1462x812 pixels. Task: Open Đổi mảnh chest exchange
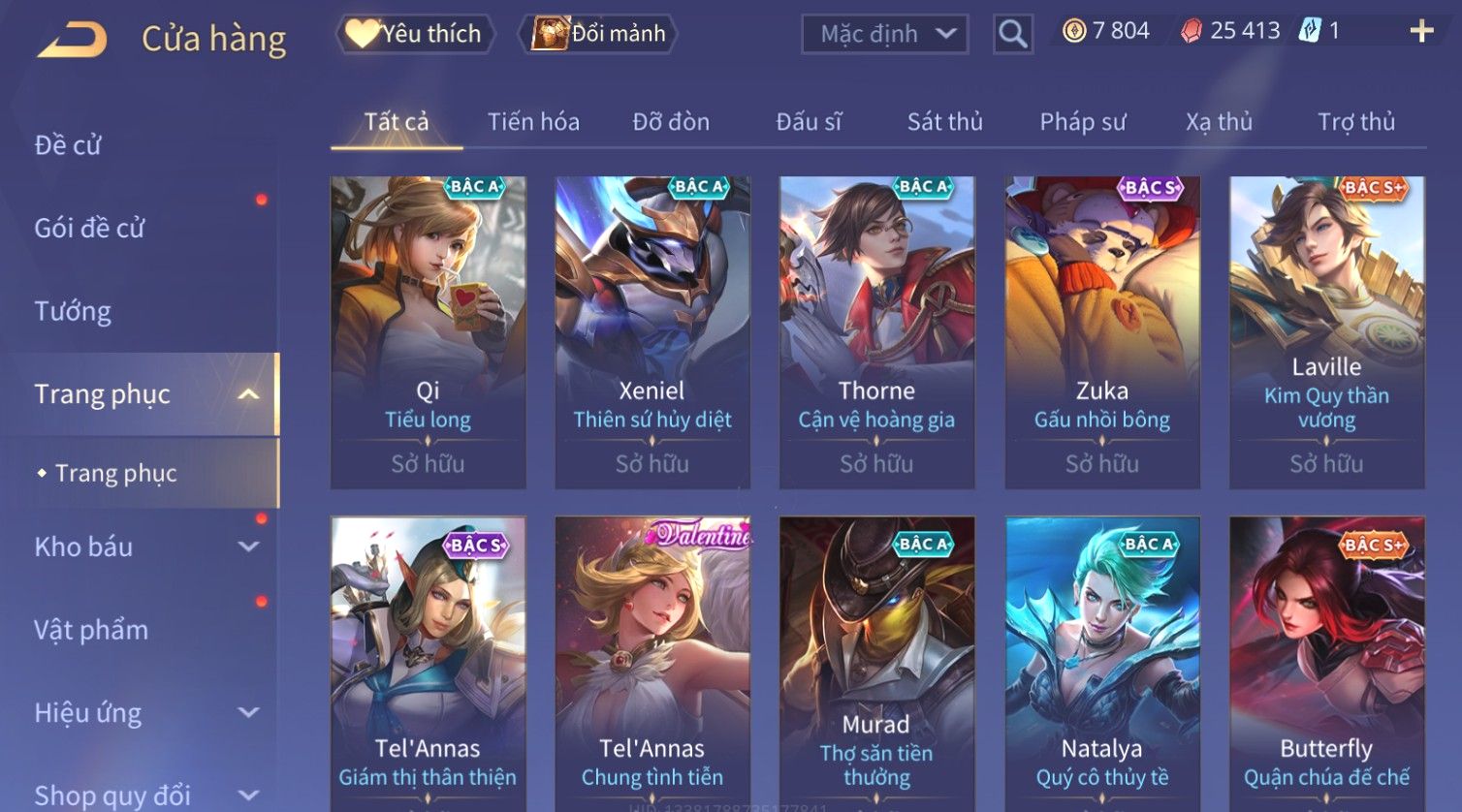pyautogui.click(x=598, y=34)
